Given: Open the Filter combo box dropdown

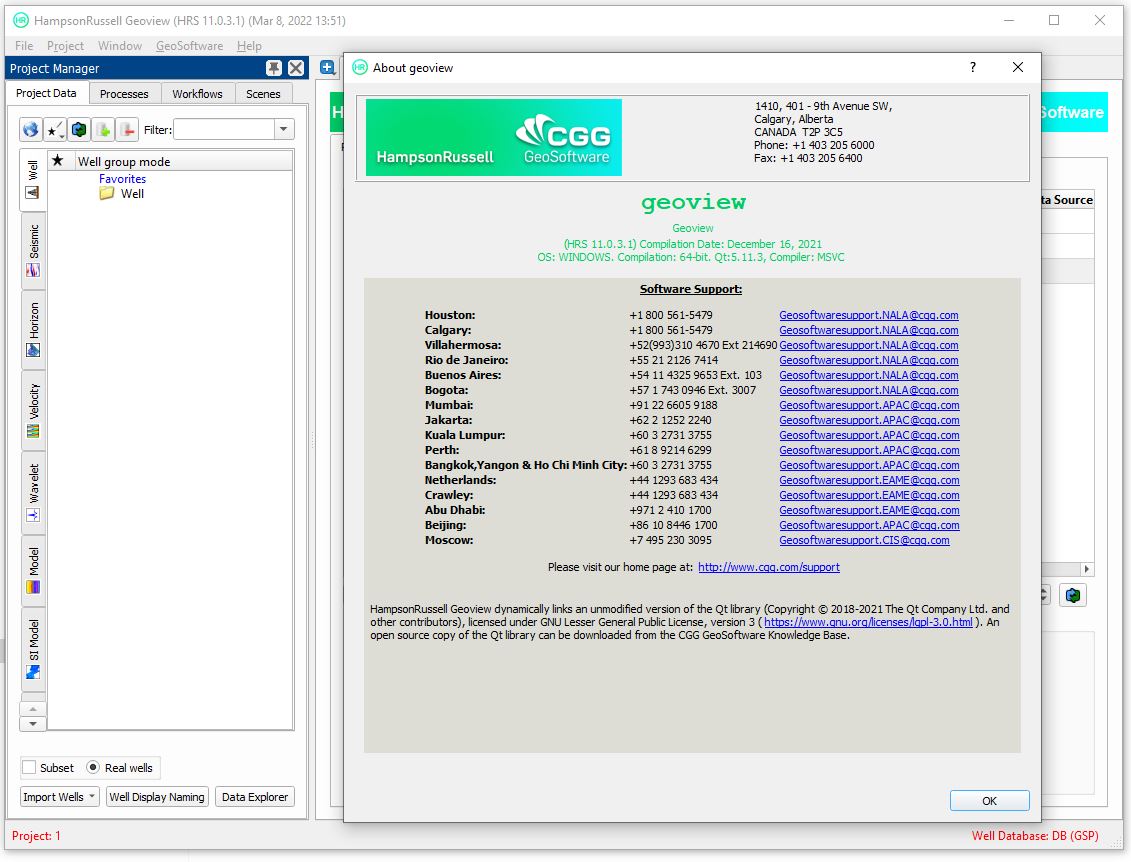Looking at the screenshot, I should point(284,130).
